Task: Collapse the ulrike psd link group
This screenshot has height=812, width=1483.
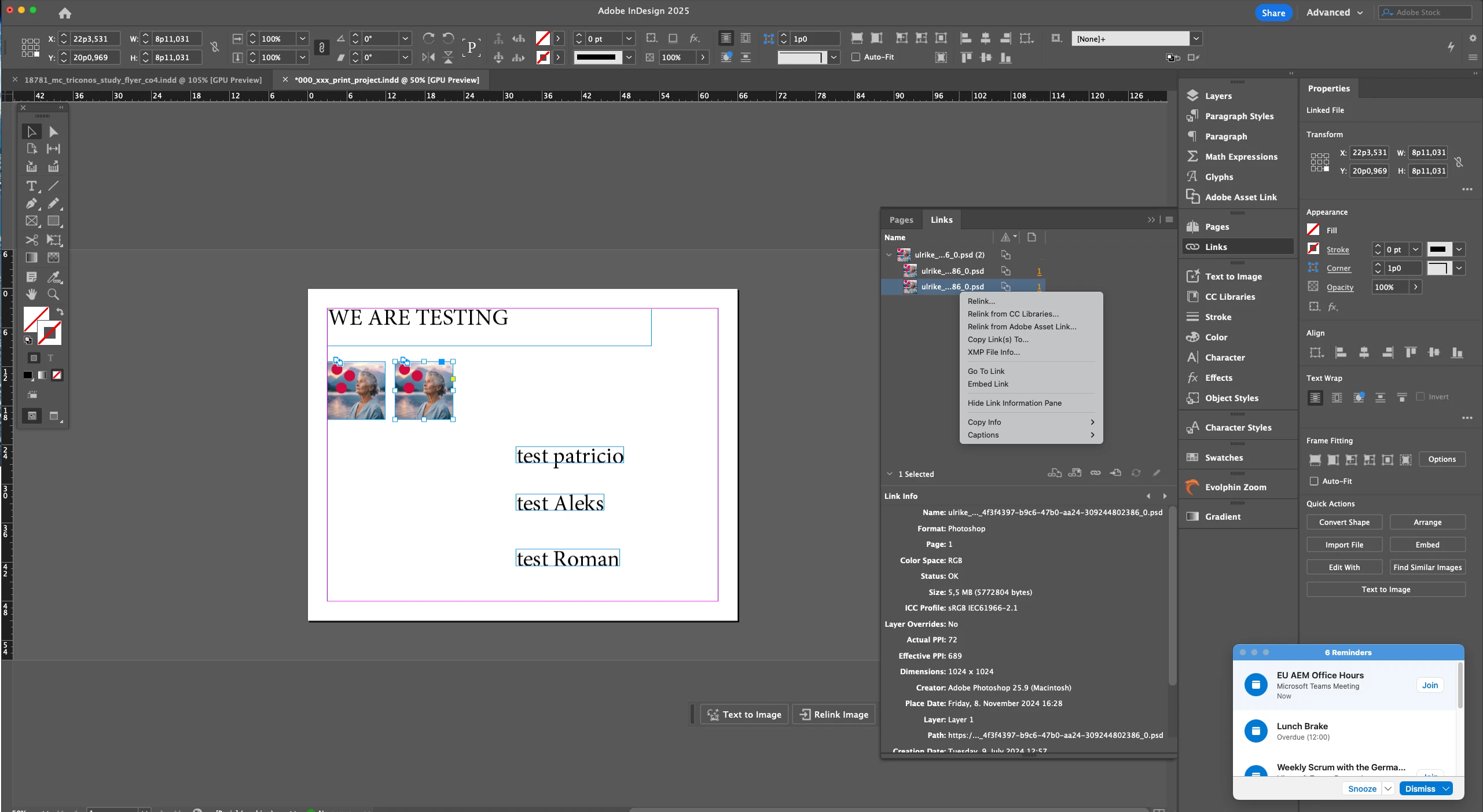Action: point(889,255)
